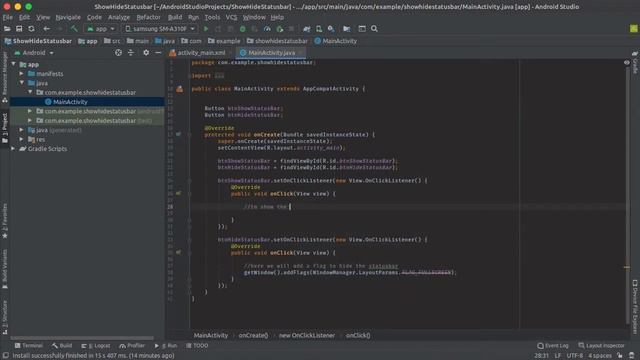Open Project panel settings gear icon
640x360 pixels.
(146, 53)
